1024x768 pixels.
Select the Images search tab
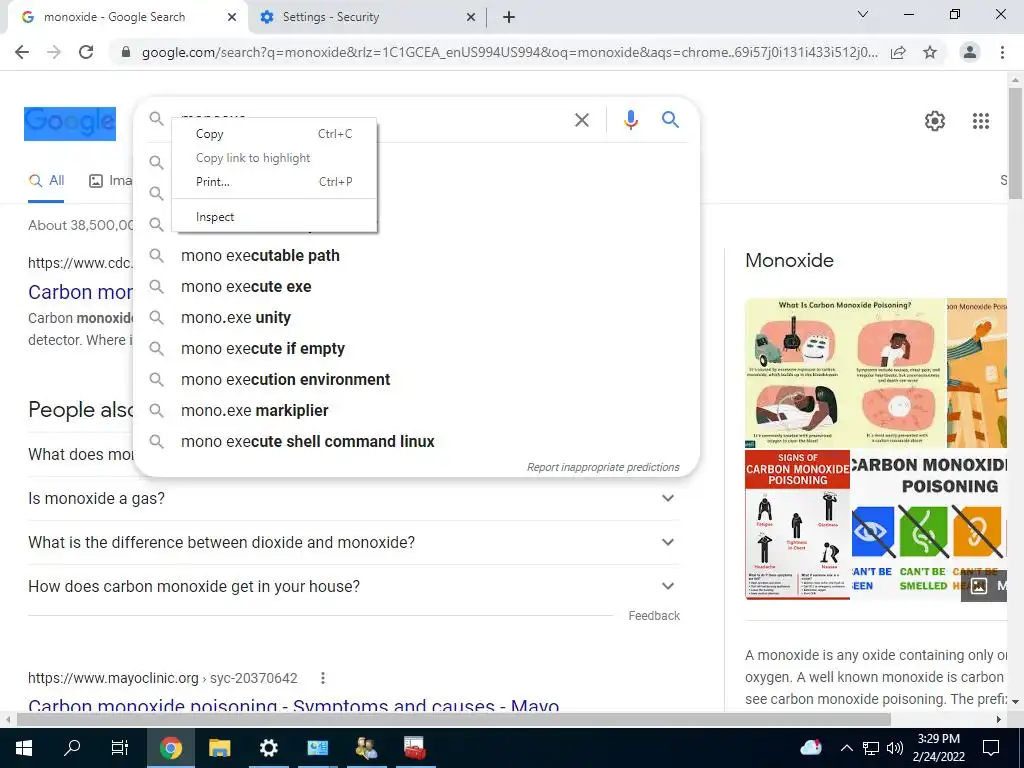111,181
